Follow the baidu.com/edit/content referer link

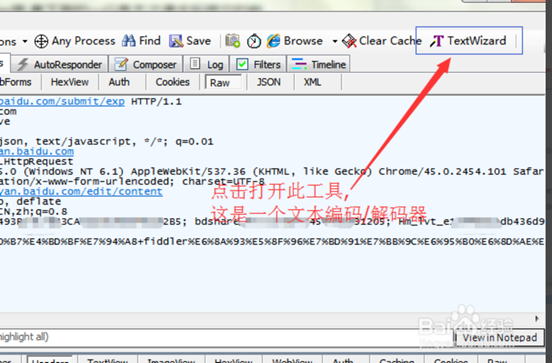click(81, 192)
